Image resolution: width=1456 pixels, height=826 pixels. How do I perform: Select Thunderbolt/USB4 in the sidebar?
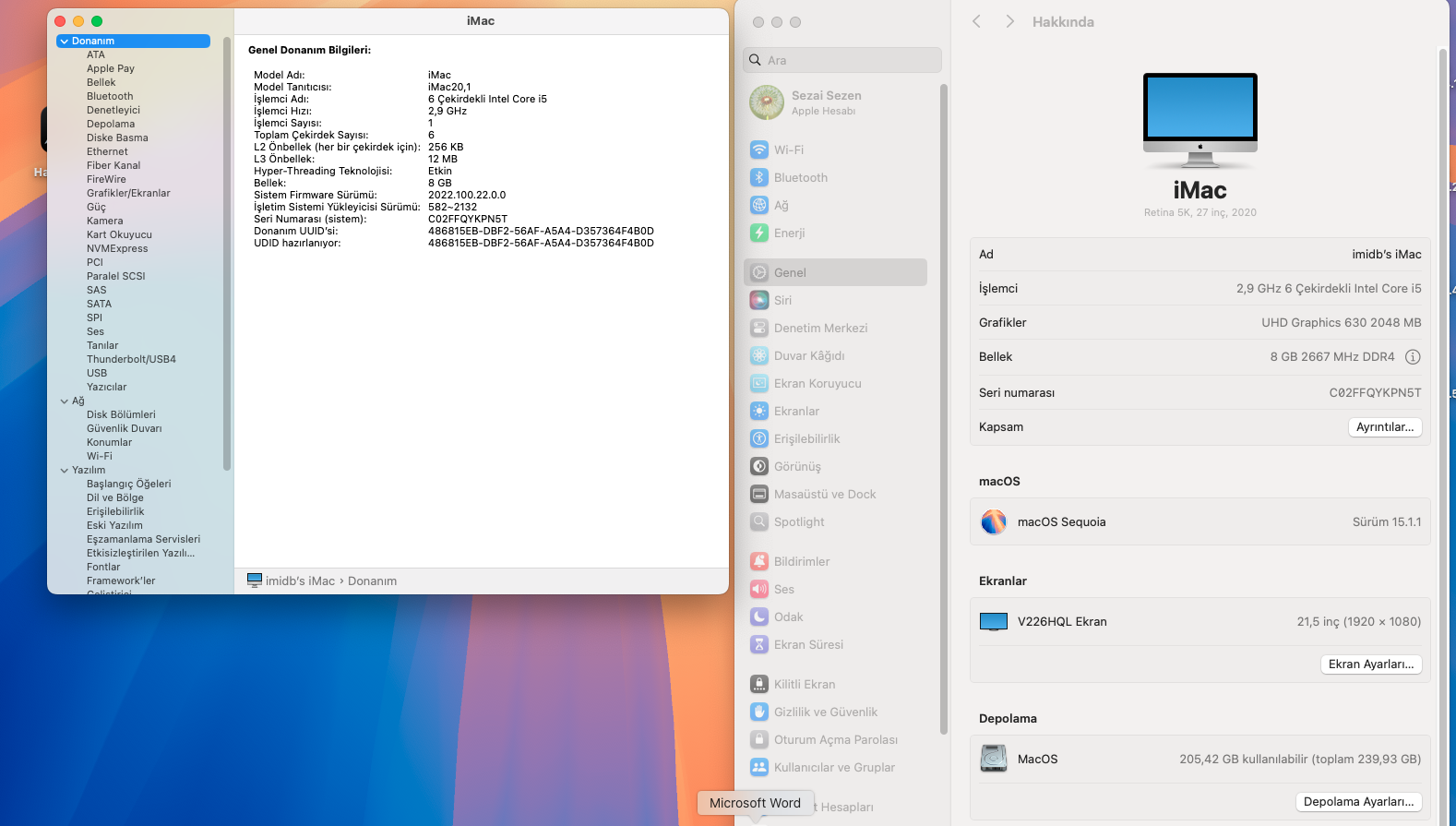tap(131, 359)
